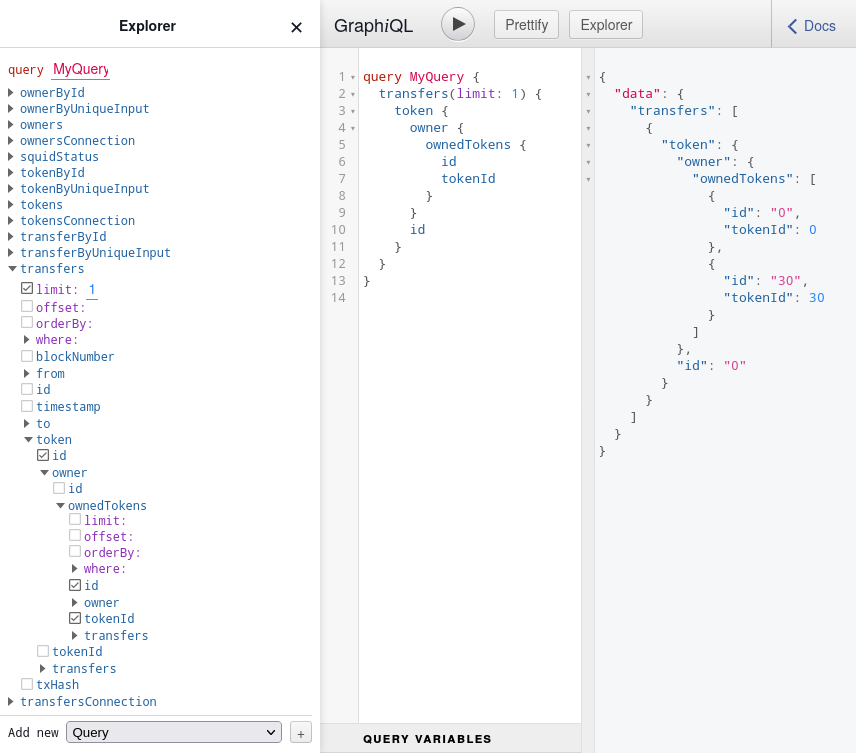Screen dimensions: 856x753
Task: Expand the to field
Action: click(x=26, y=424)
